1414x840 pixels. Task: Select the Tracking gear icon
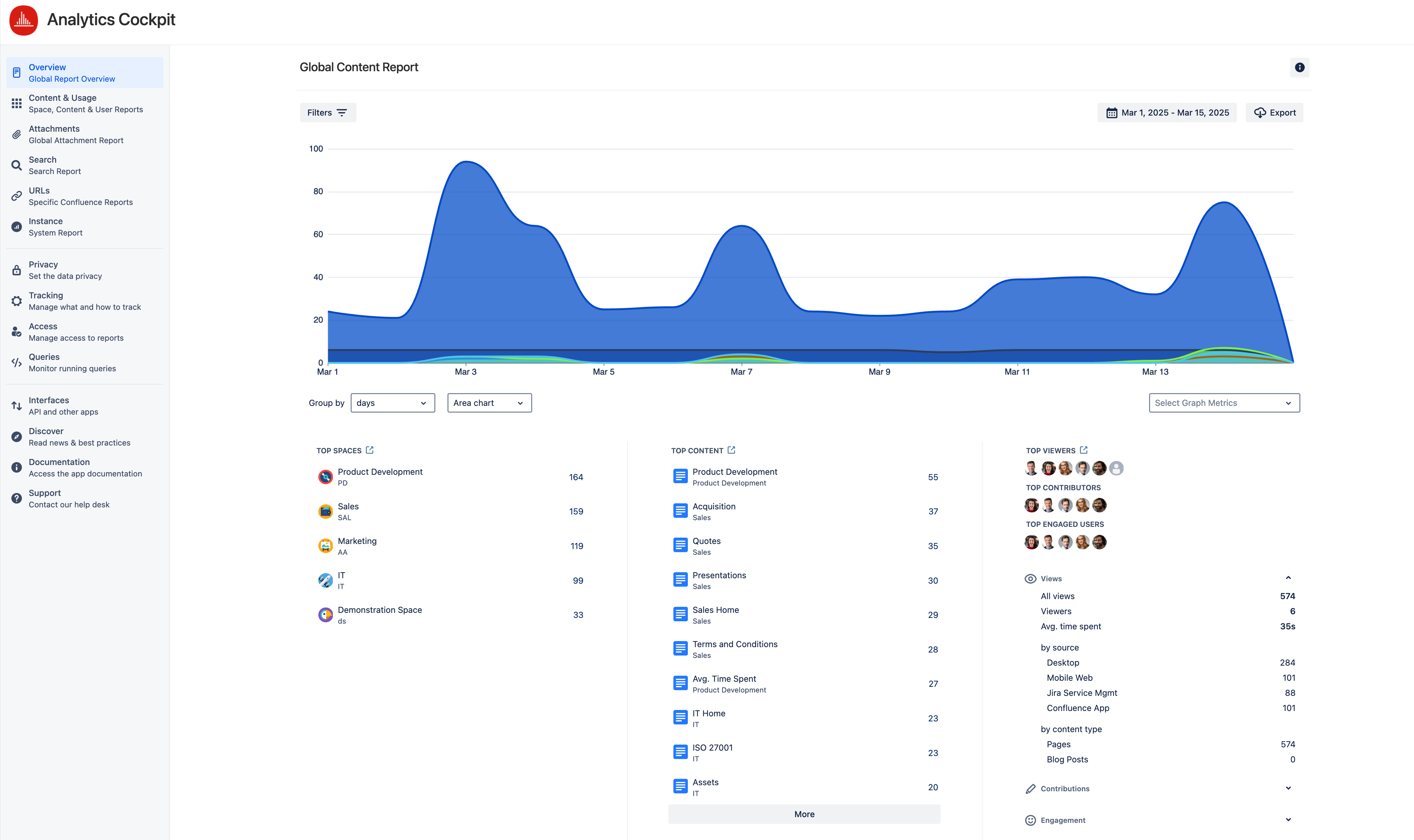click(16, 301)
